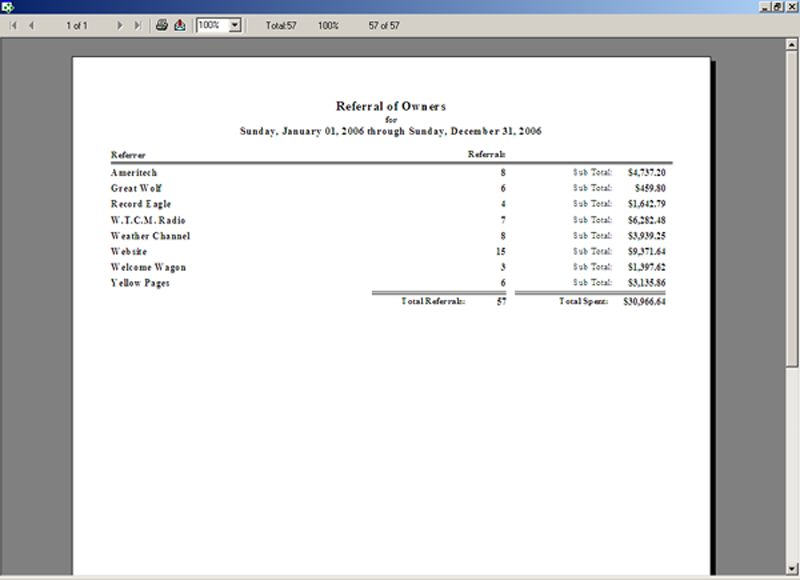Click the Total Spent amount $30,966.64
The width and height of the screenshot is (800, 580).
click(647, 301)
